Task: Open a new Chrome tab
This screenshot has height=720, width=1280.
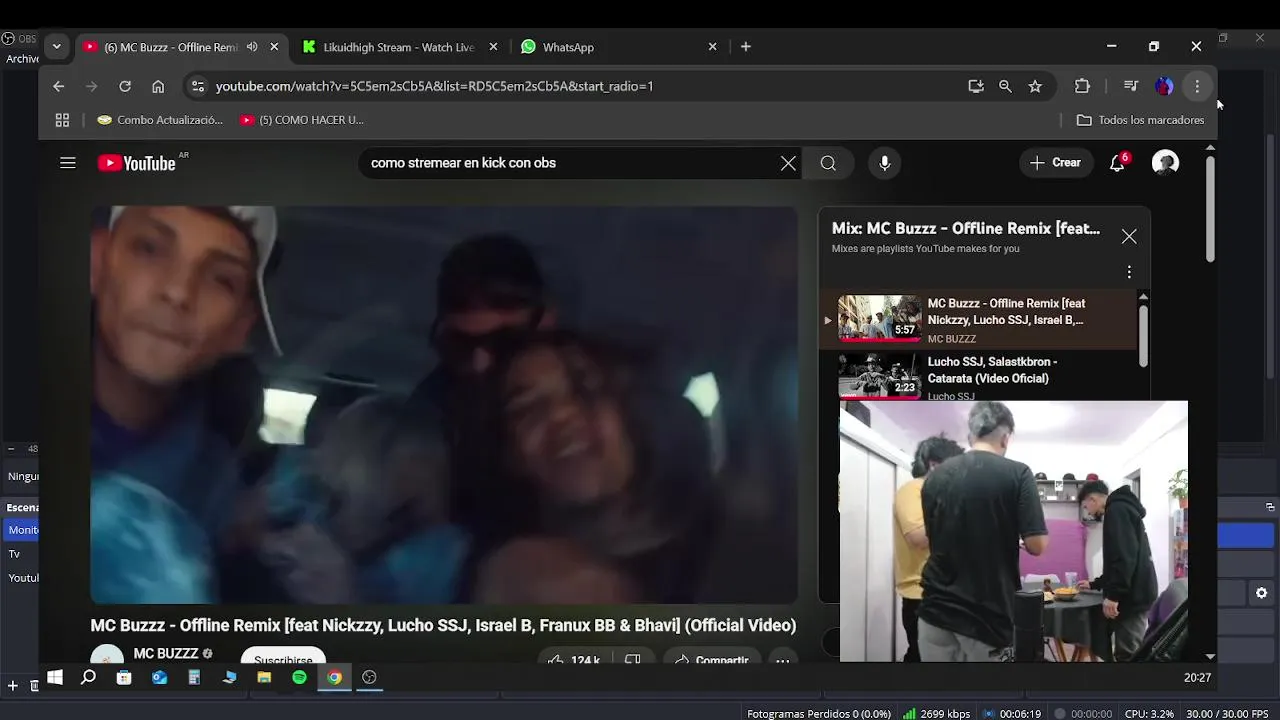Action: [x=746, y=47]
